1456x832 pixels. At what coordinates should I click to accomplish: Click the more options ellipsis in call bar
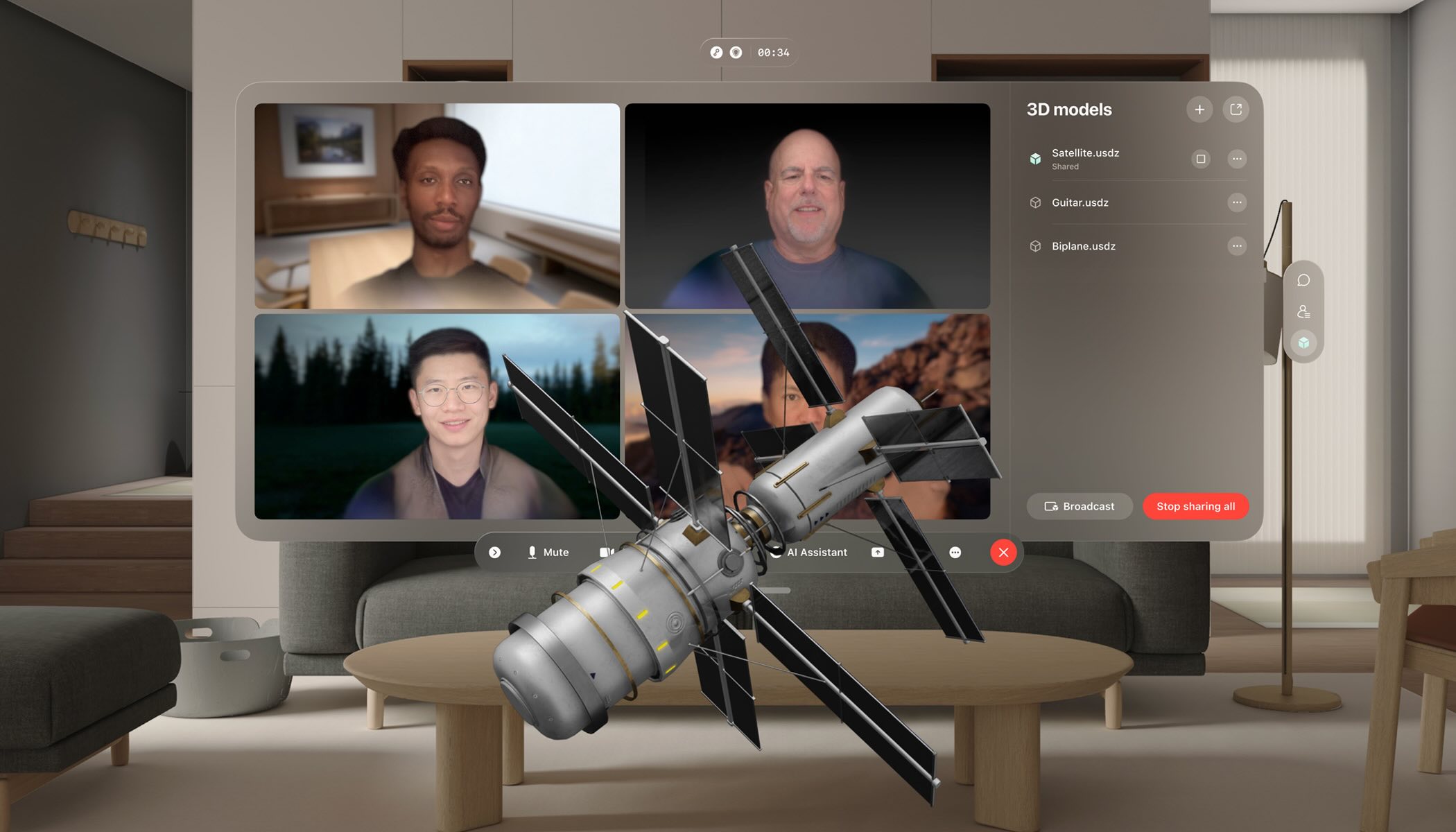tap(955, 552)
